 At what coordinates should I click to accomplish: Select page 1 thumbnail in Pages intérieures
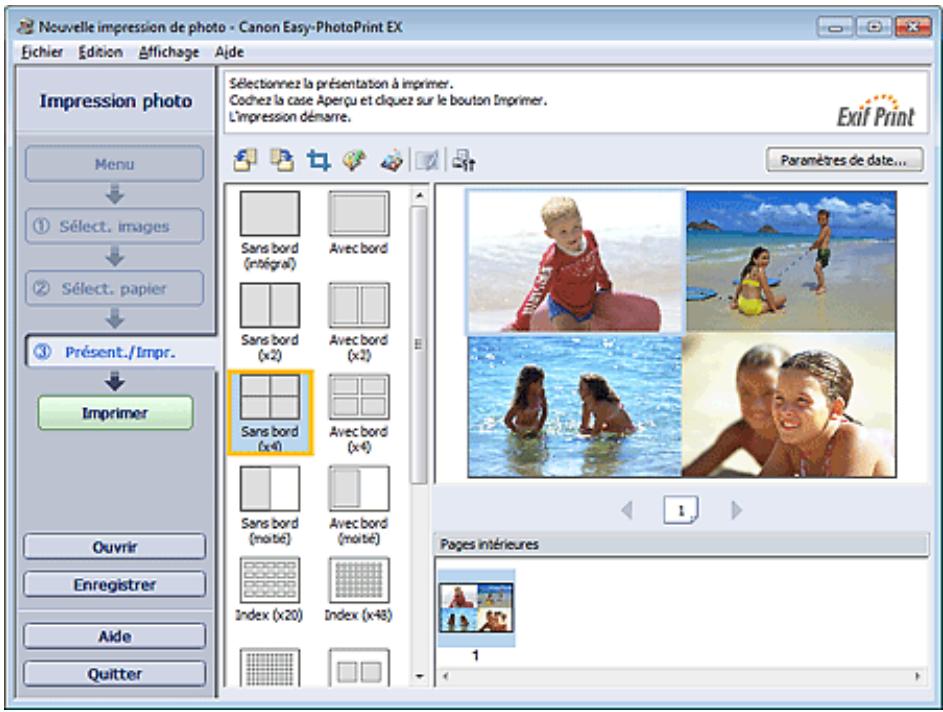(x=476, y=608)
